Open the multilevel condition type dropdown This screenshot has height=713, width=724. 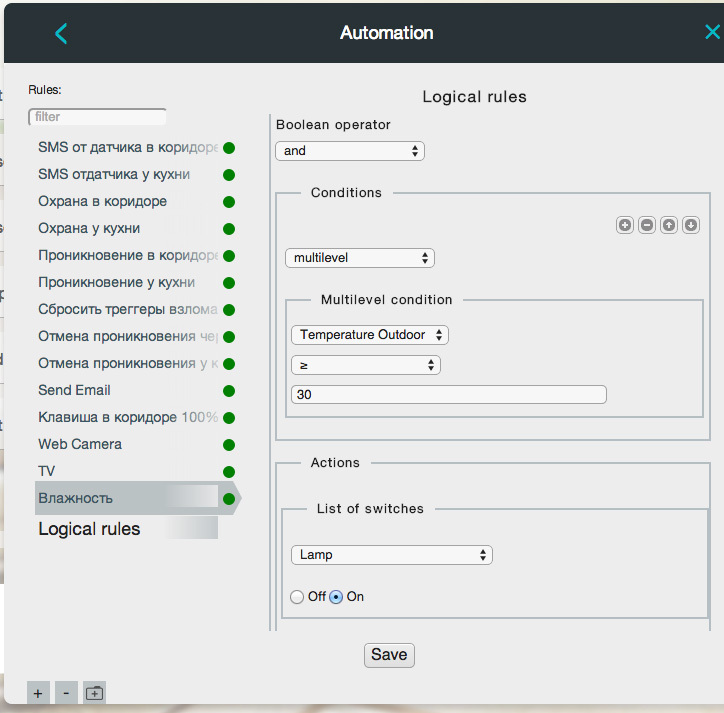point(360,258)
